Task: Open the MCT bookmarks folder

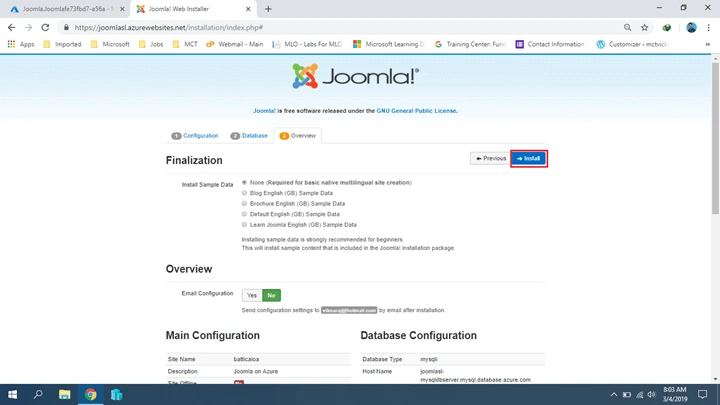Action: tap(185, 44)
